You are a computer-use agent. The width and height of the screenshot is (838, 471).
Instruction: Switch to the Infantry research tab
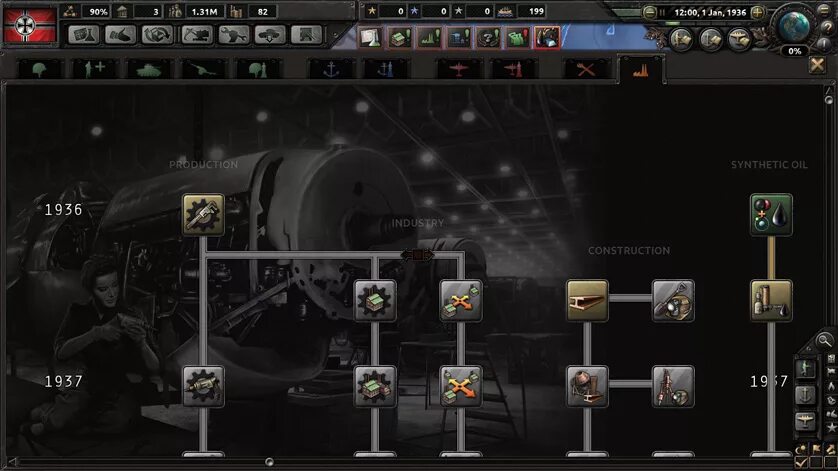click(40, 70)
